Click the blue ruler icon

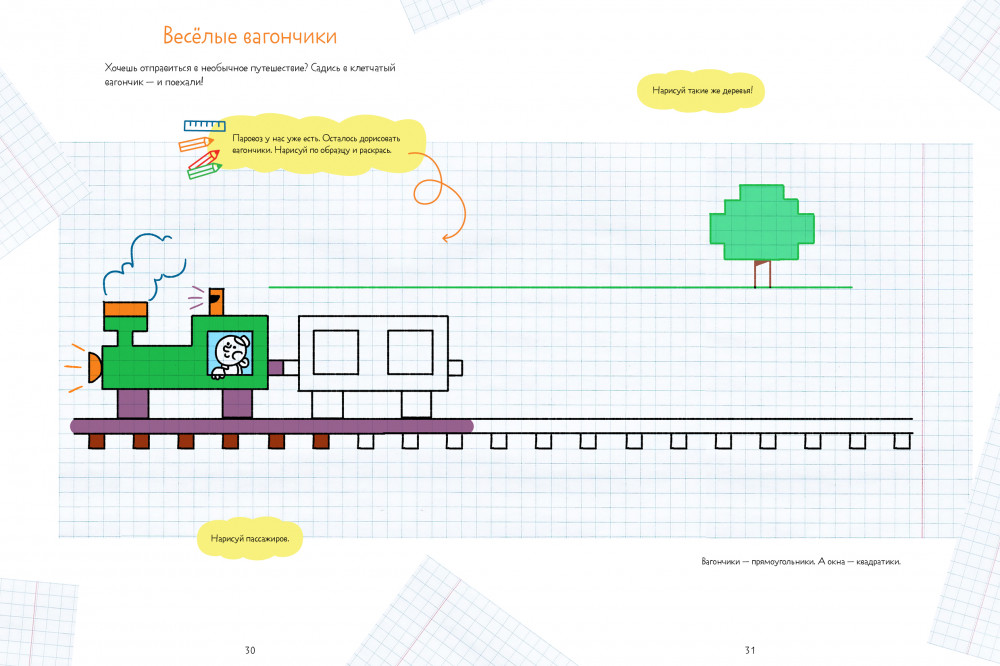pyautogui.click(x=203, y=126)
